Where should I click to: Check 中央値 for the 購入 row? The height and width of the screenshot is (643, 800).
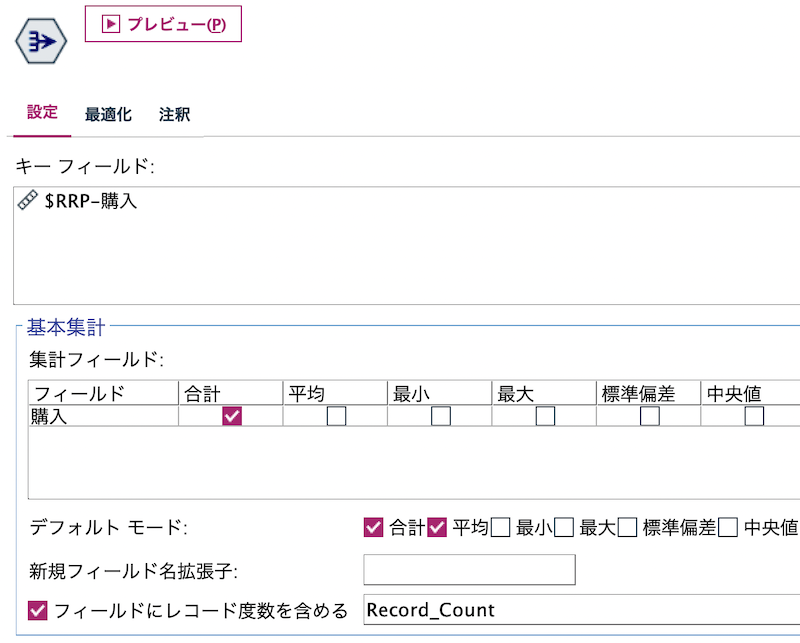[754, 415]
